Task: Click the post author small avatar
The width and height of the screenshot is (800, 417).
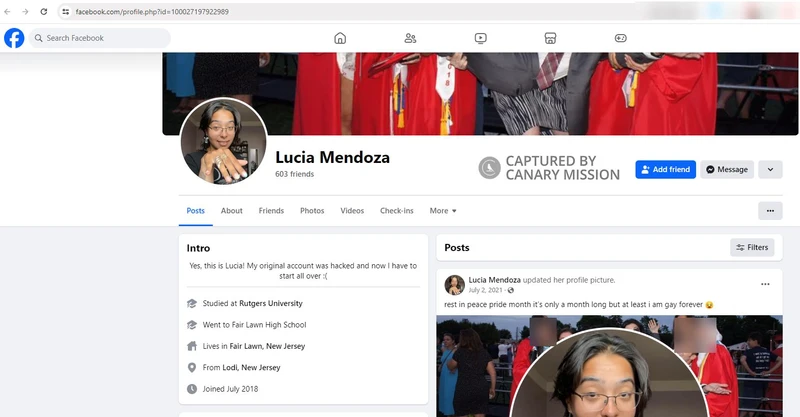Action: point(454,285)
